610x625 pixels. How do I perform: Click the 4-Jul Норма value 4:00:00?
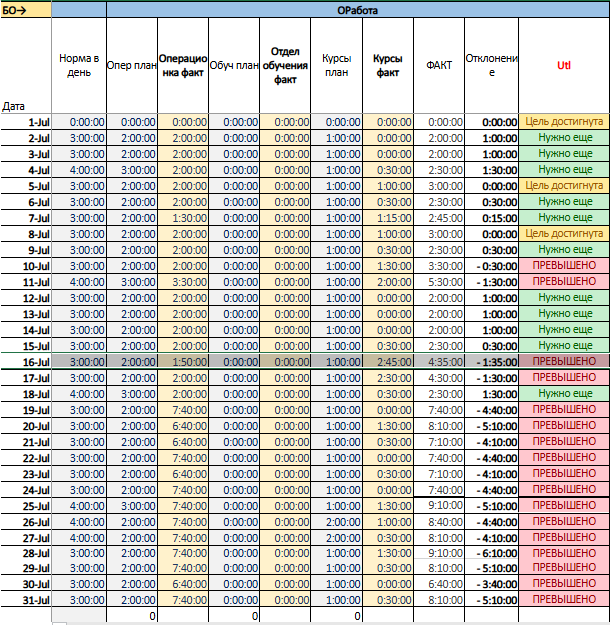(79, 170)
